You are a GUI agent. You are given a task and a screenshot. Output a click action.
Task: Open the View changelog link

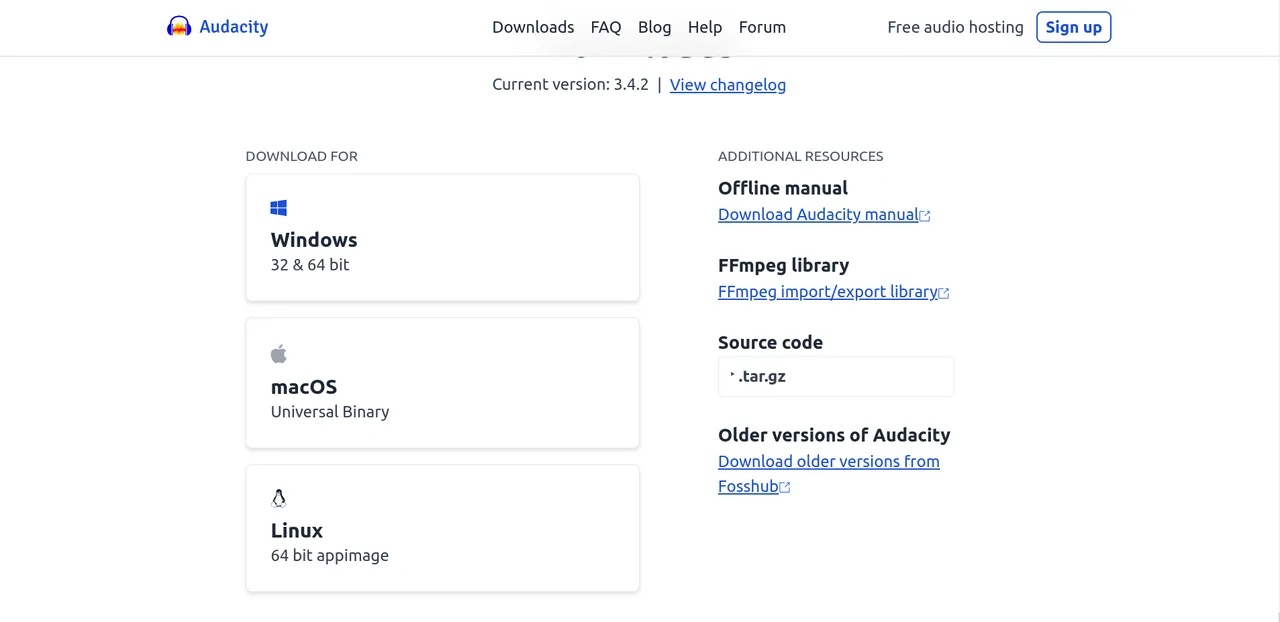(728, 85)
